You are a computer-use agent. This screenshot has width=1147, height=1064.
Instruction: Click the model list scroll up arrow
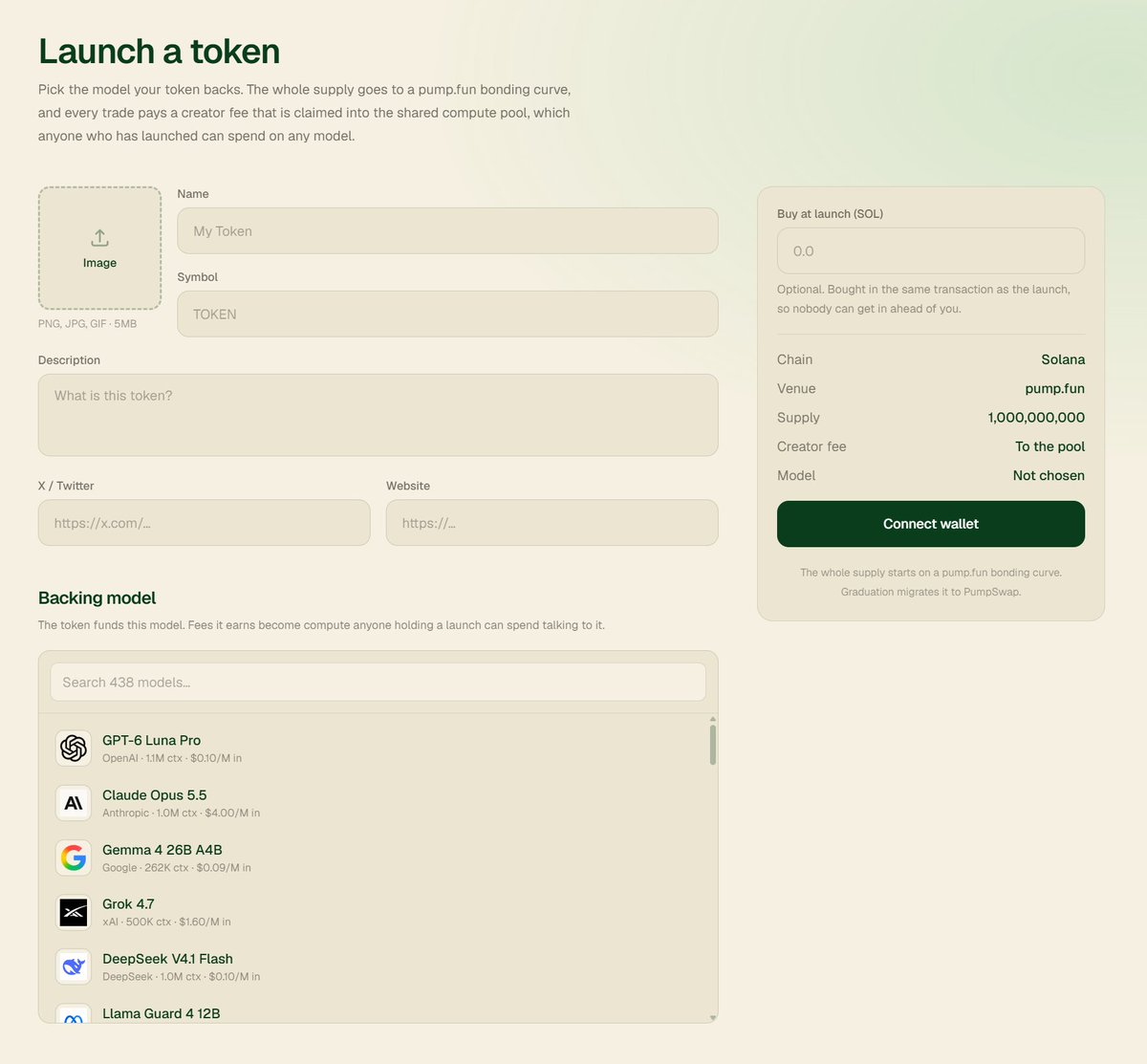(x=713, y=718)
